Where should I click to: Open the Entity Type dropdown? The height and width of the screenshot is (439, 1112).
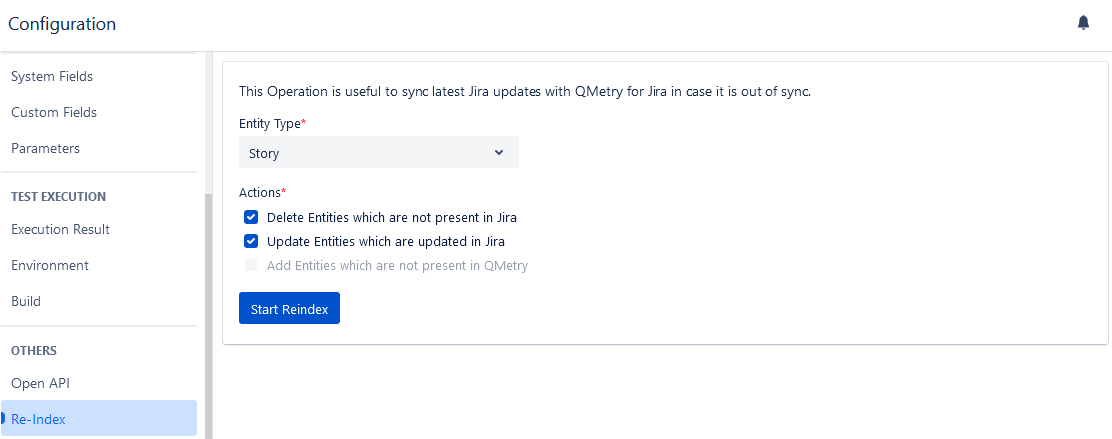[378, 153]
